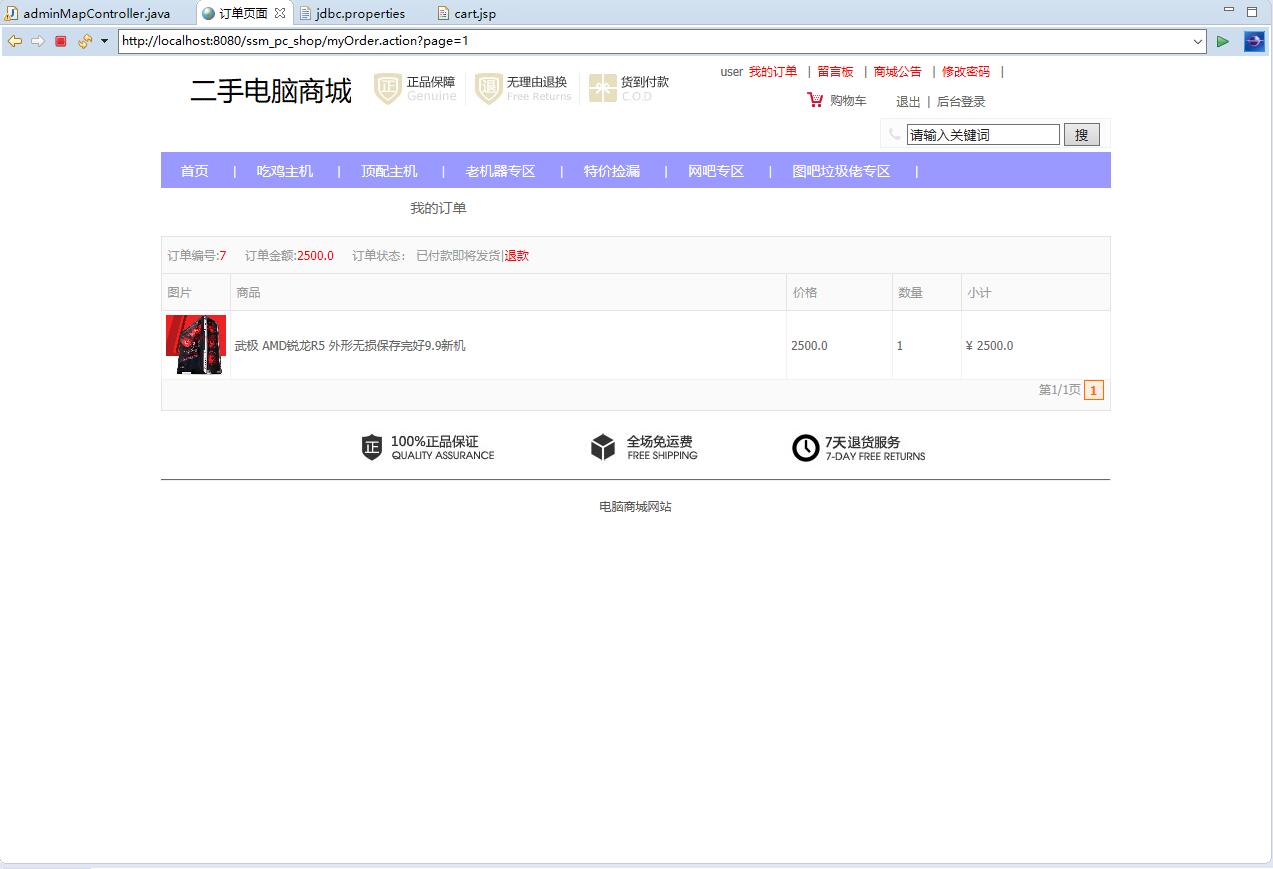The width and height of the screenshot is (1273, 869).
Task: Click the 正品保障 Genuine badge icon
Action: coord(386,89)
